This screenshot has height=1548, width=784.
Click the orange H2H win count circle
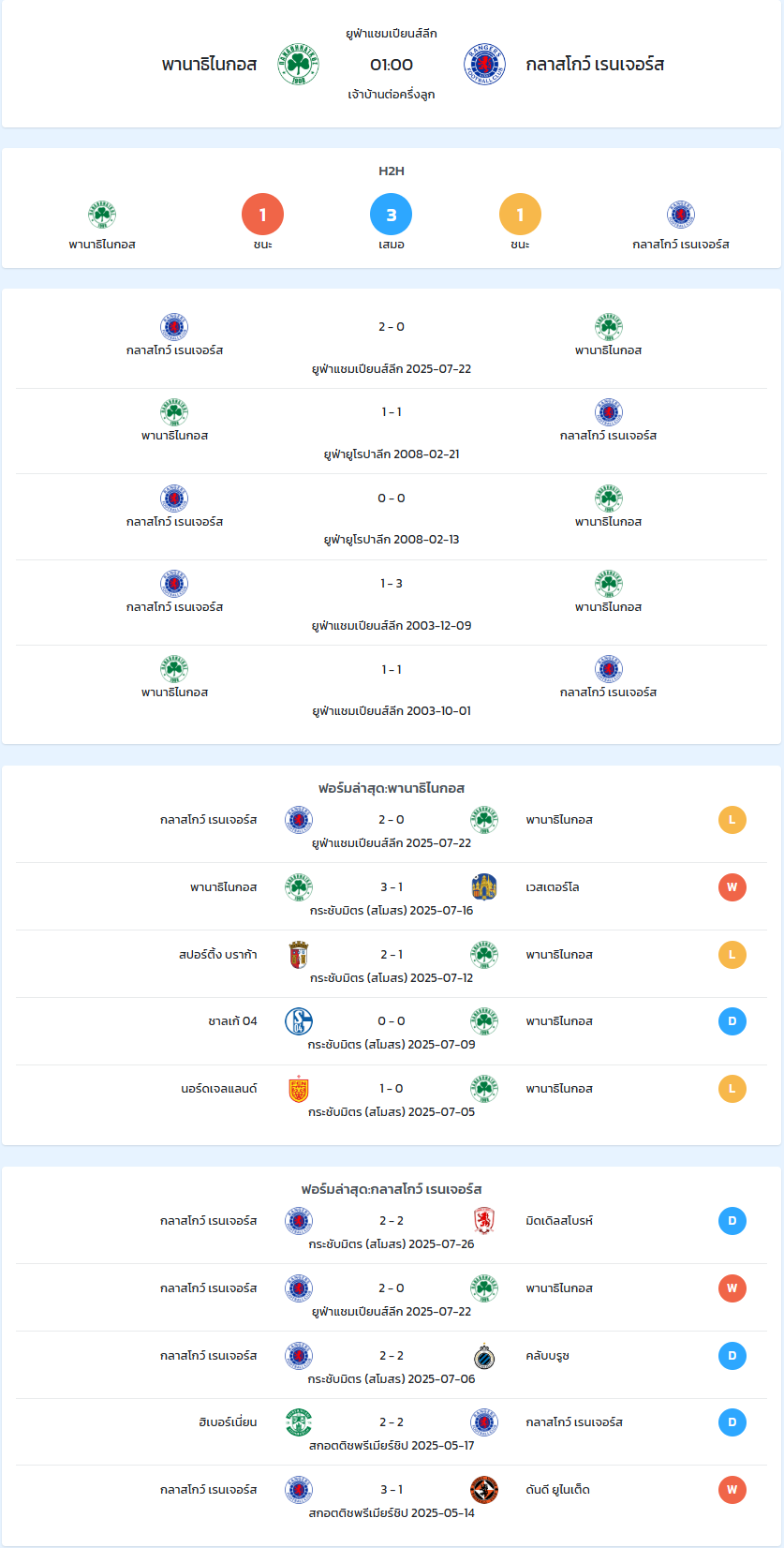click(x=262, y=215)
